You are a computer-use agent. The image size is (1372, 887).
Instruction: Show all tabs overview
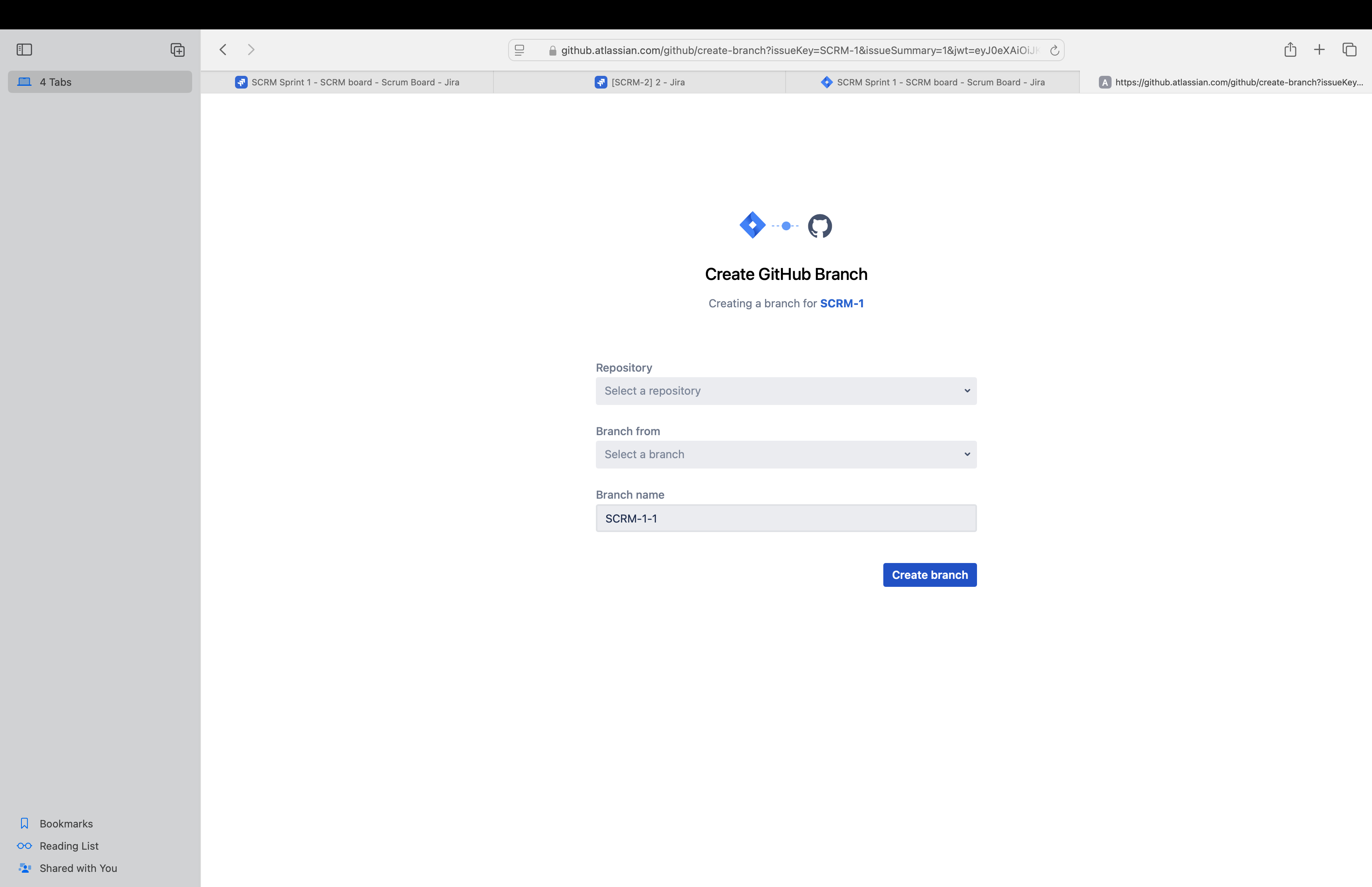(1349, 50)
